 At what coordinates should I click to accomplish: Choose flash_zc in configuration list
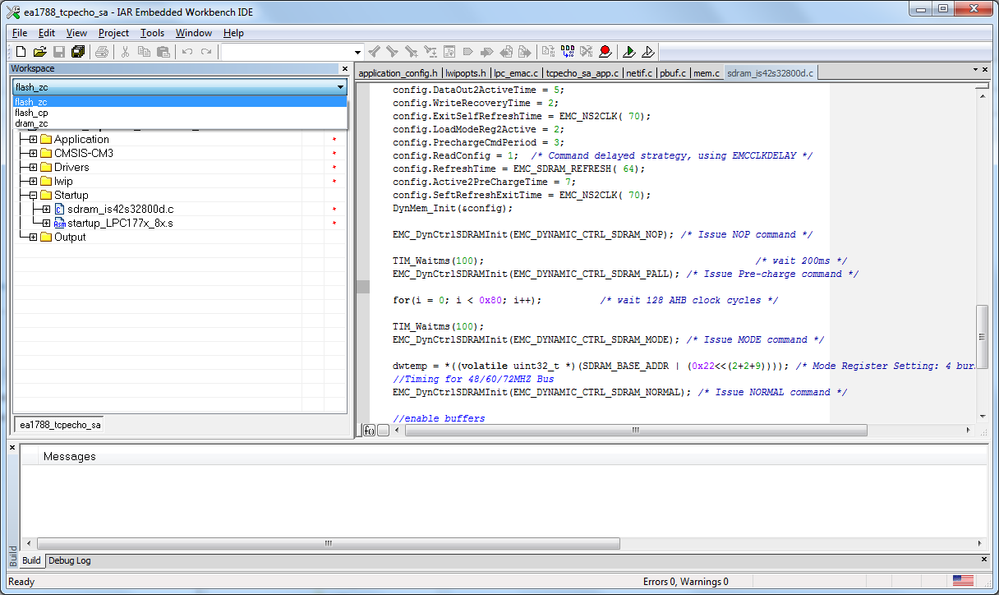pos(180,102)
